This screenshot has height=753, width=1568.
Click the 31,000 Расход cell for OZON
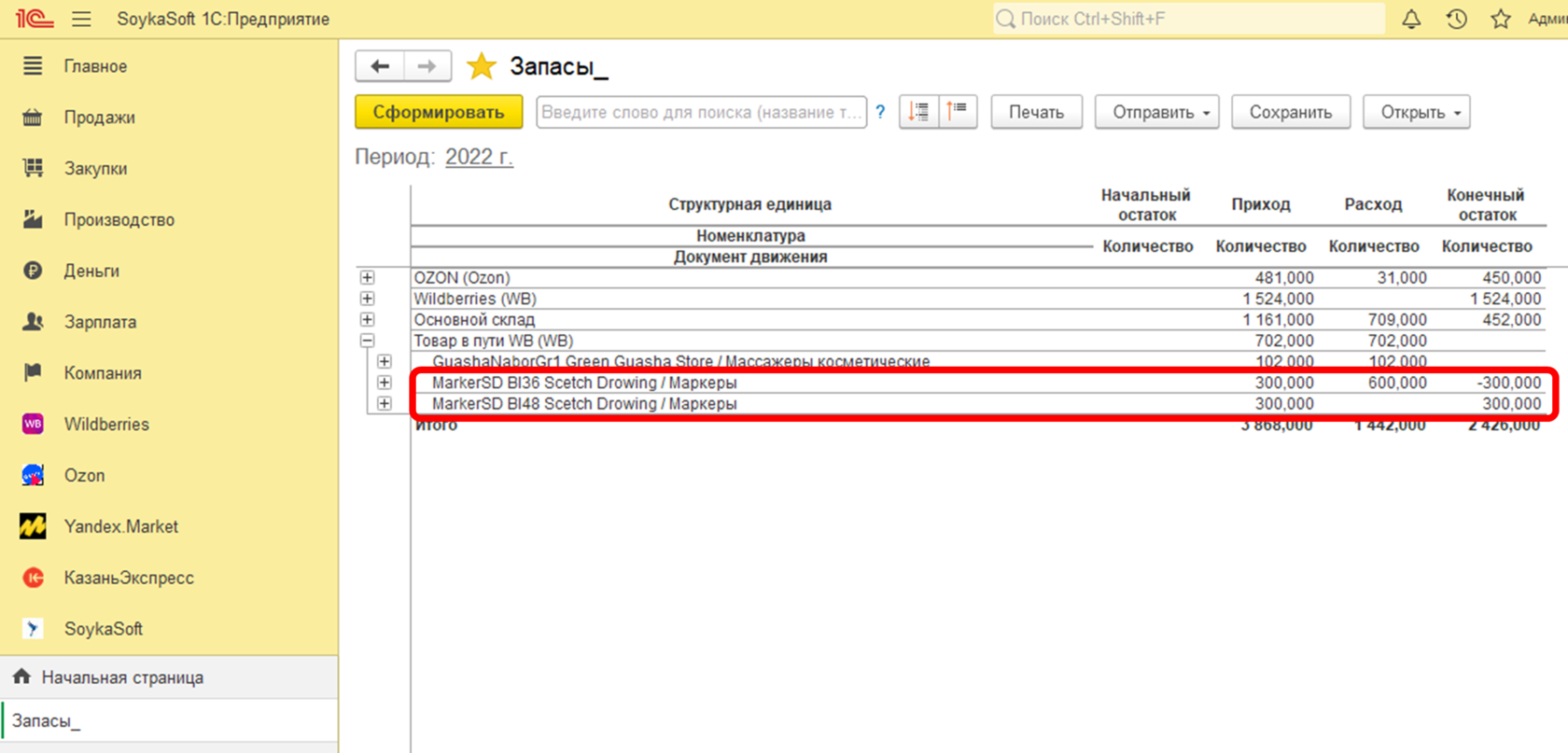1402,278
